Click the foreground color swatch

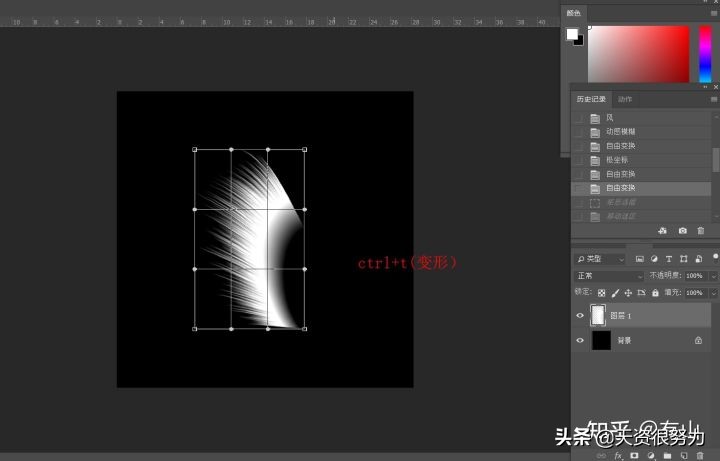(572, 34)
